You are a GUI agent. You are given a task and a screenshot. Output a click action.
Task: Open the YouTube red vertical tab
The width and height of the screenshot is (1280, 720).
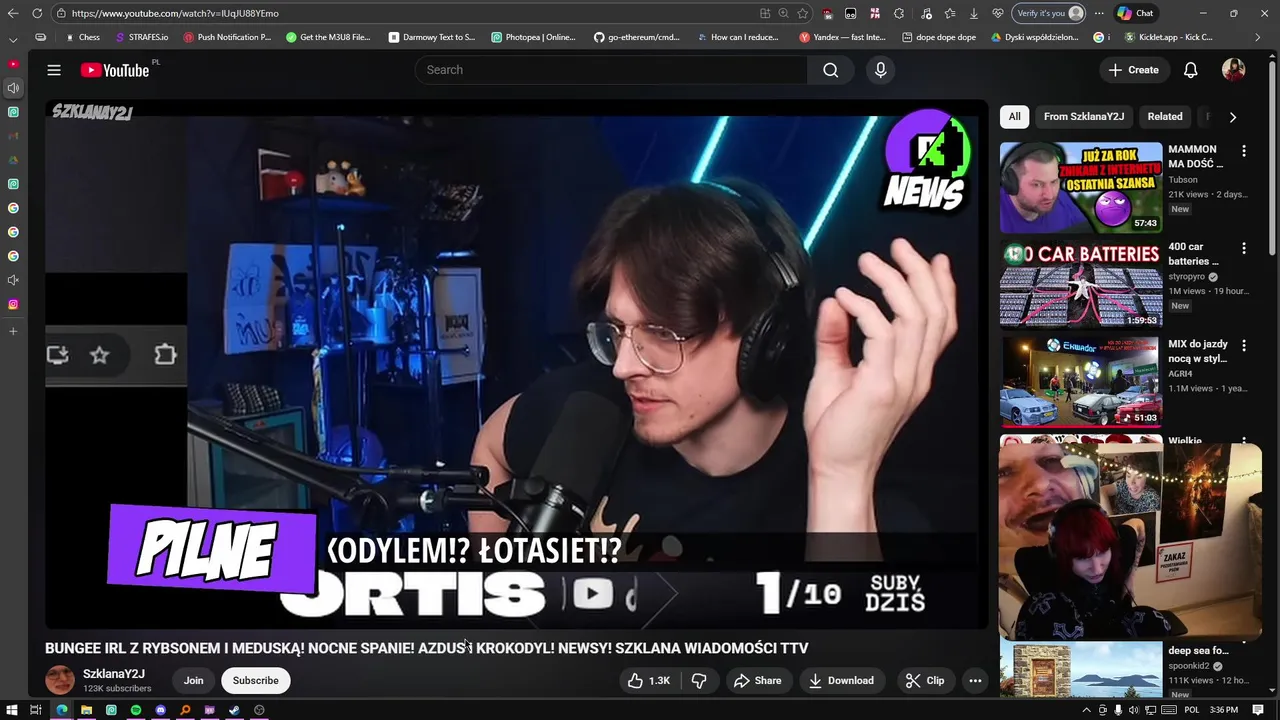point(13,64)
